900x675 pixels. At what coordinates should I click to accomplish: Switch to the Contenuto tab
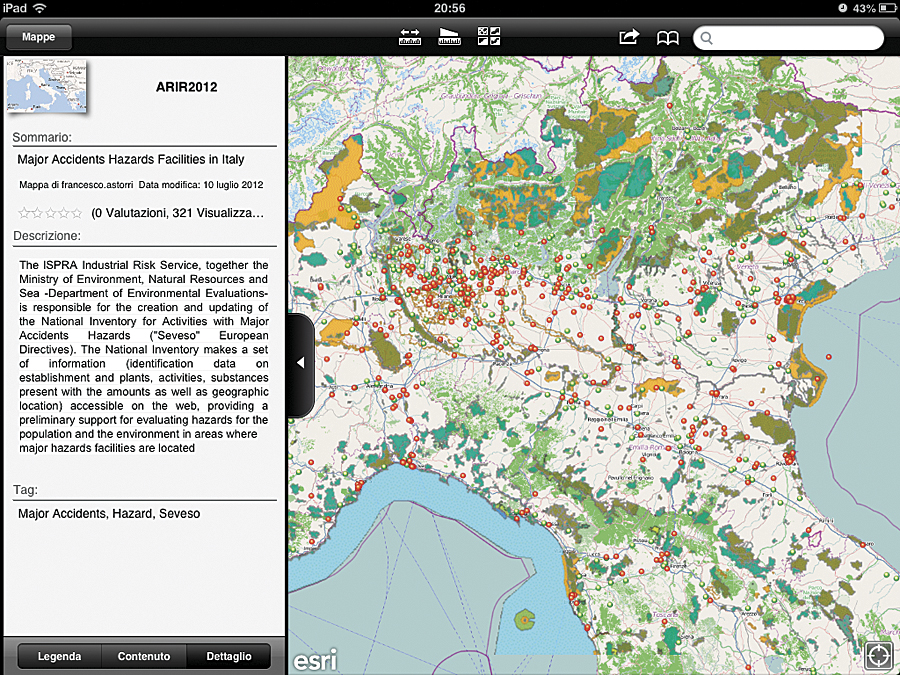coord(144,656)
